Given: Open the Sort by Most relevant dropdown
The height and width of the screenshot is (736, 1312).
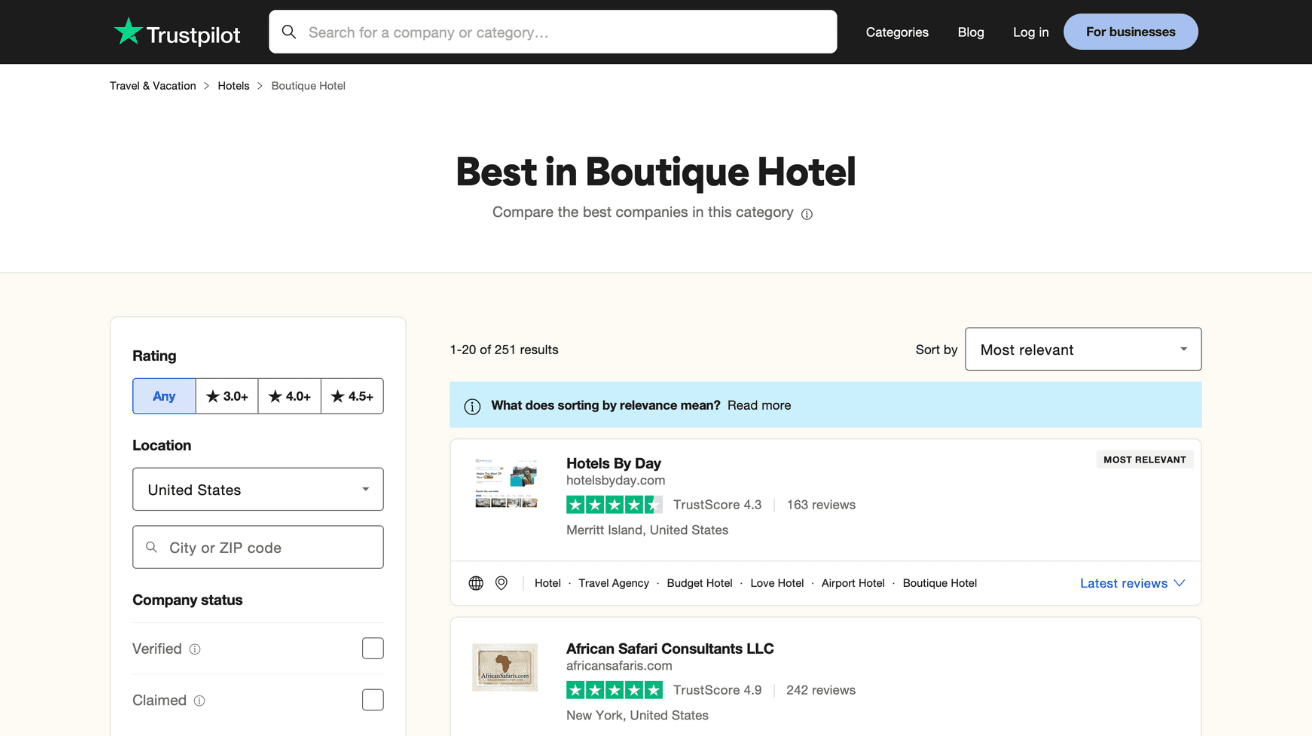Looking at the screenshot, I should coord(1082,349).
